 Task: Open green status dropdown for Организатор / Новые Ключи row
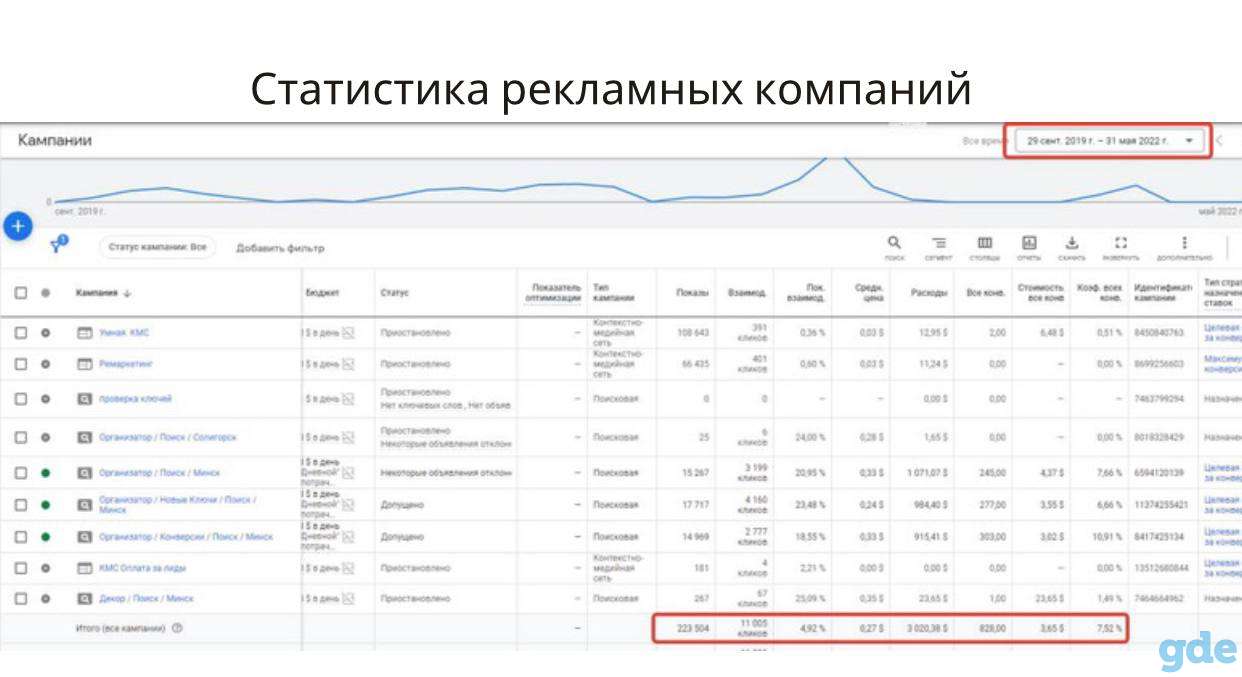(x=45, y=505)
